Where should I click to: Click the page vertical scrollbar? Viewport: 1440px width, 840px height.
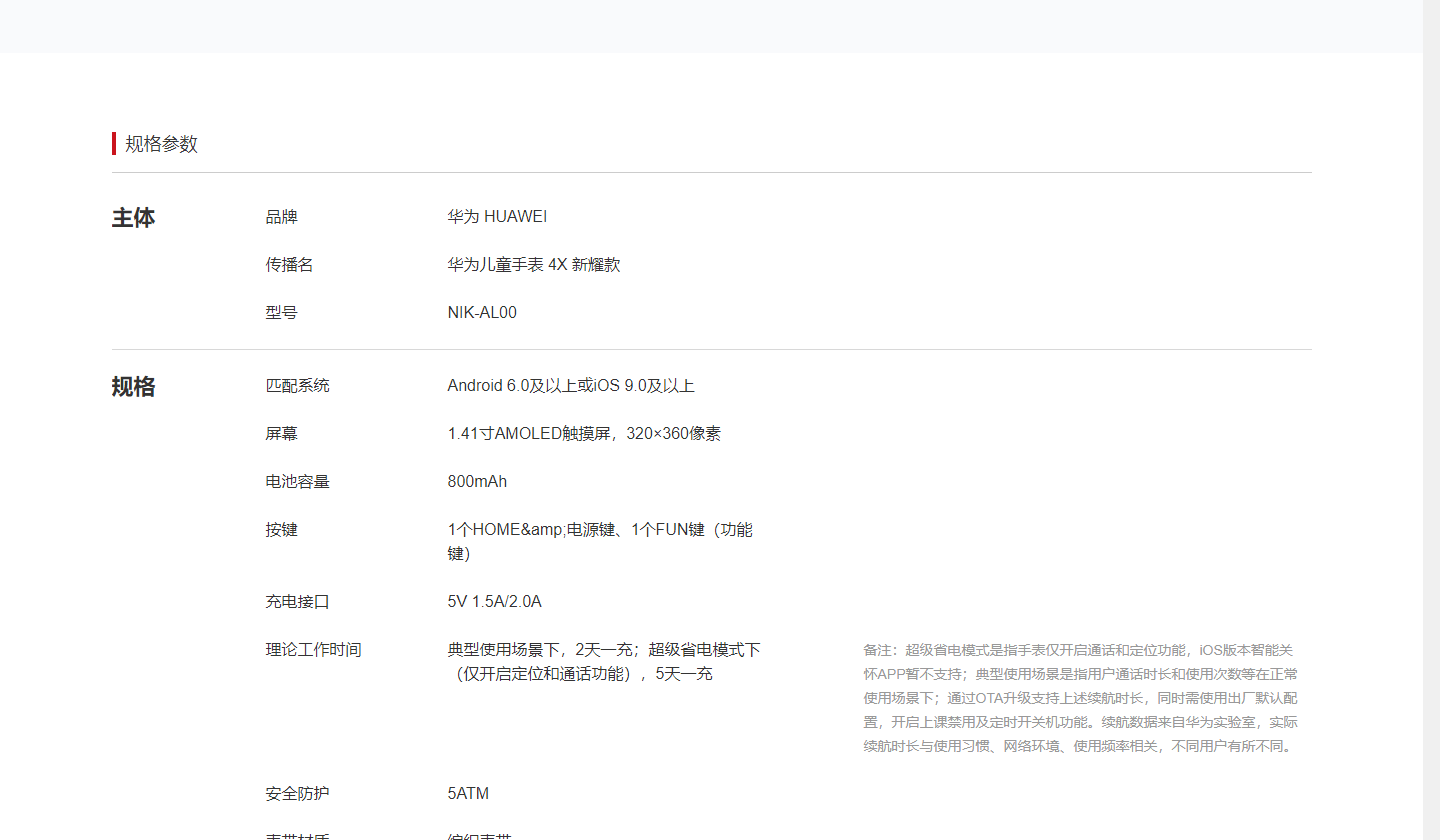(x=1431, y=420)
